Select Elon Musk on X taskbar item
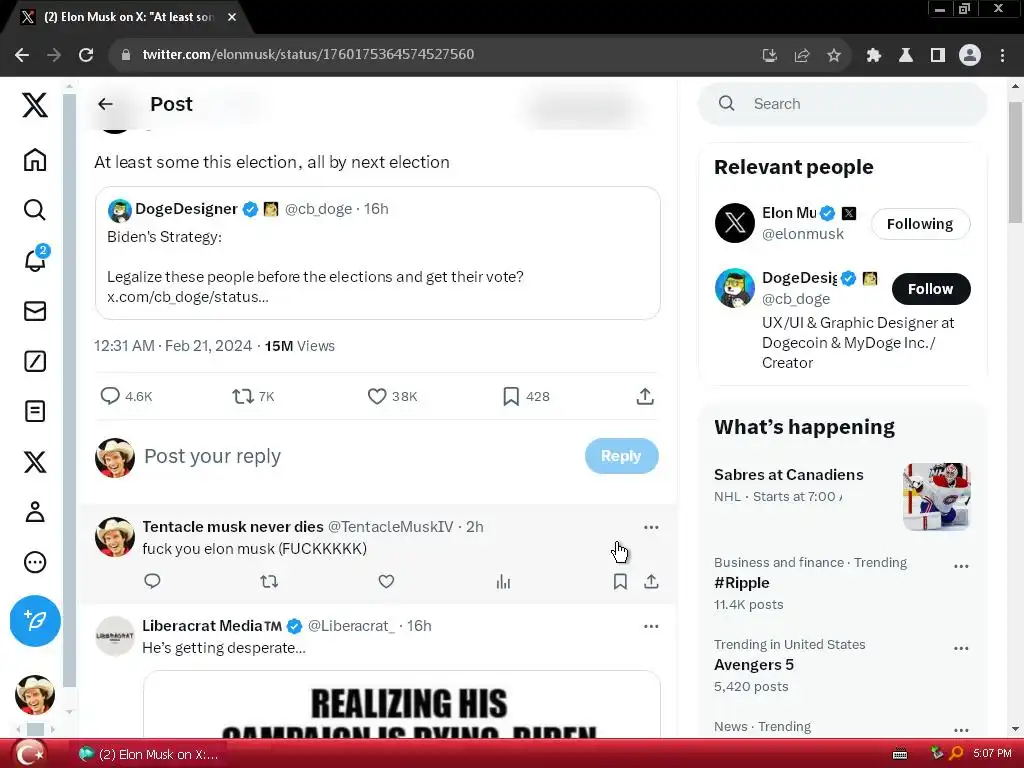Viewport: 1024px width, 768px height. [149, 754]
